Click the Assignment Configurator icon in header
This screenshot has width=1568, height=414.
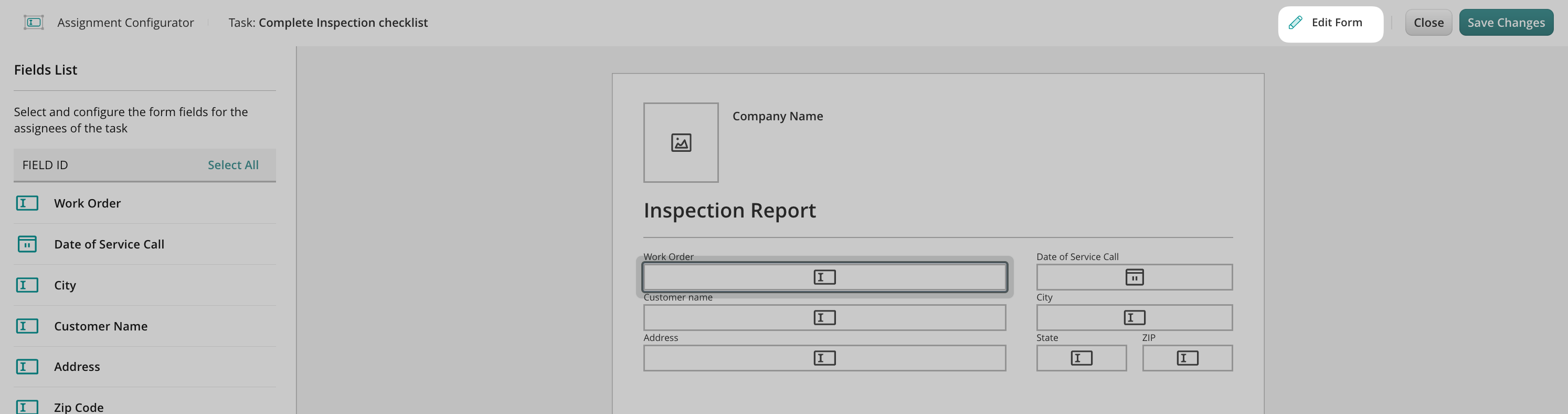[x=34, y=23]
